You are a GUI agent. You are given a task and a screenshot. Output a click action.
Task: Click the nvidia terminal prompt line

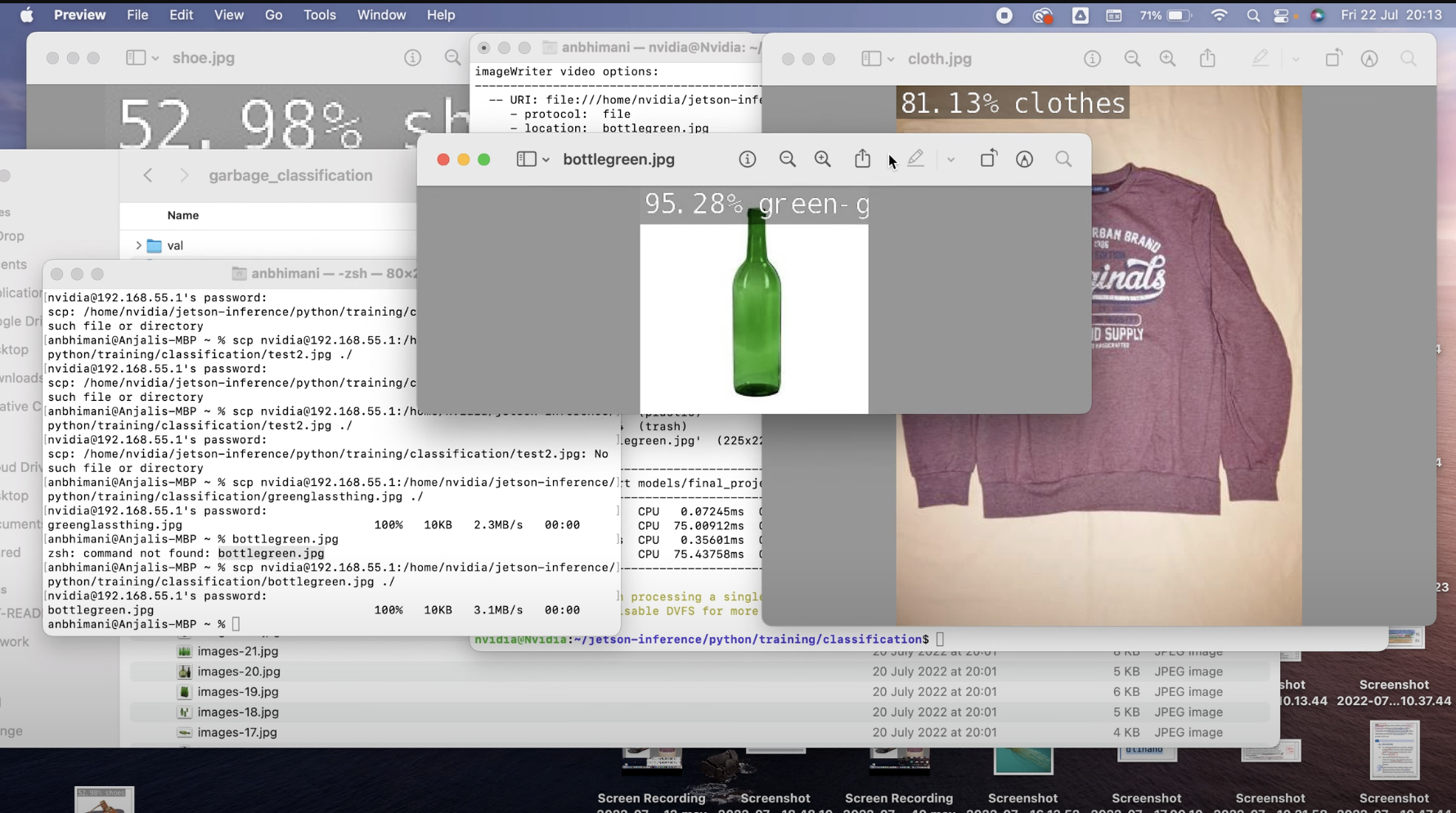point(709,640)
